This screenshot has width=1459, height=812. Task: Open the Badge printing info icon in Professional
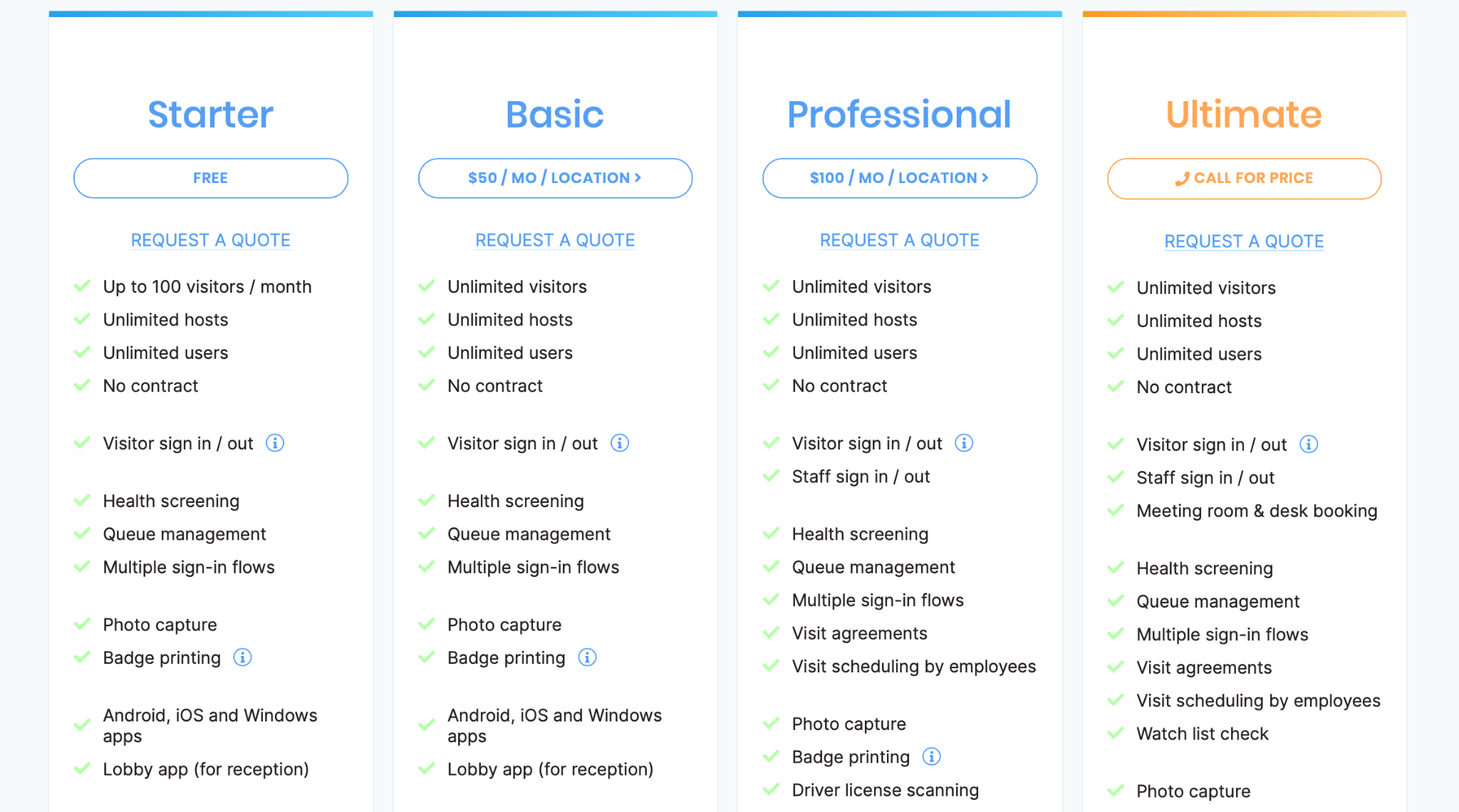point(932,756)
